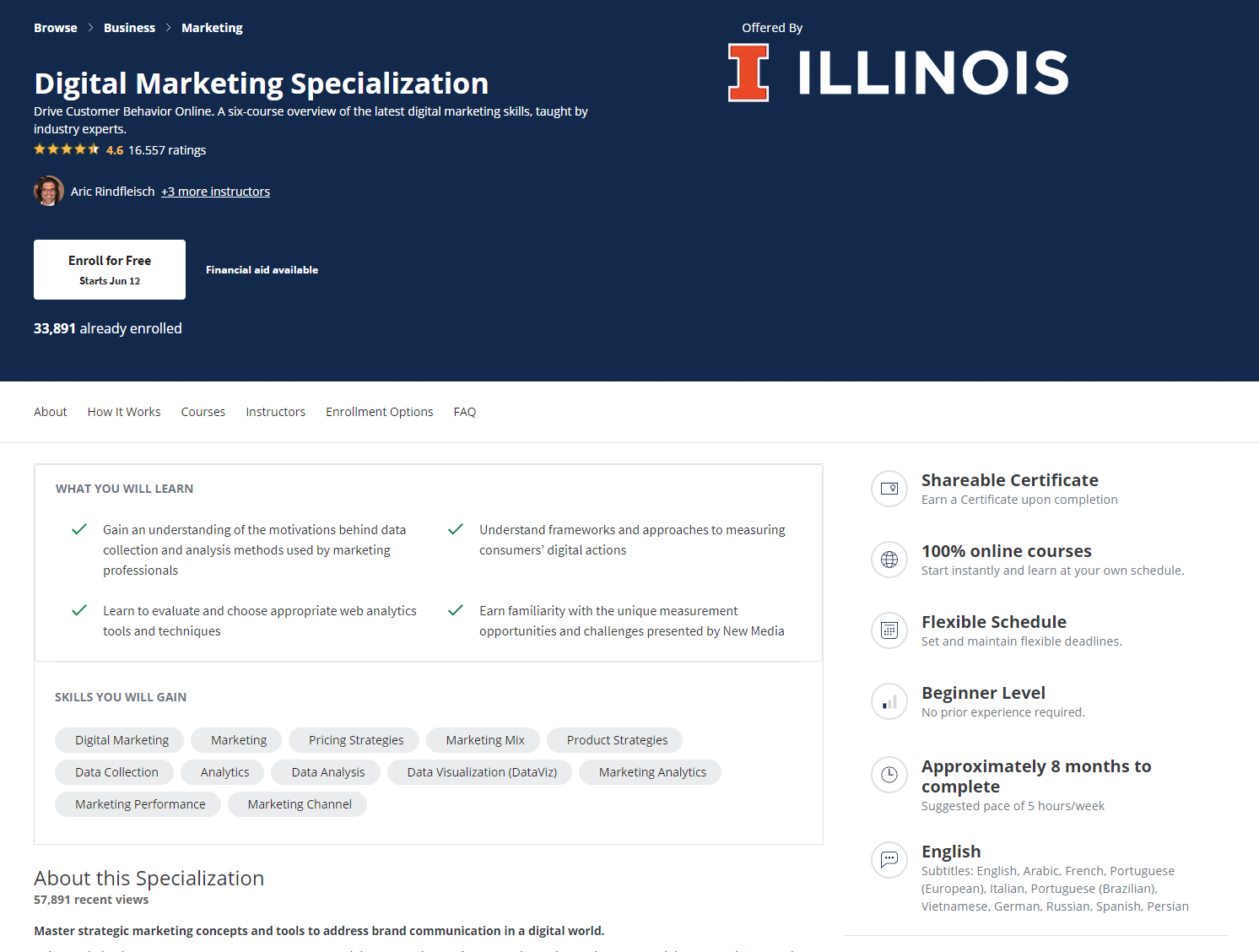Click the 33,891 already enrolled text
Image resolution: width=1259 pixels, height=952 pixels.
click(108, 328)
